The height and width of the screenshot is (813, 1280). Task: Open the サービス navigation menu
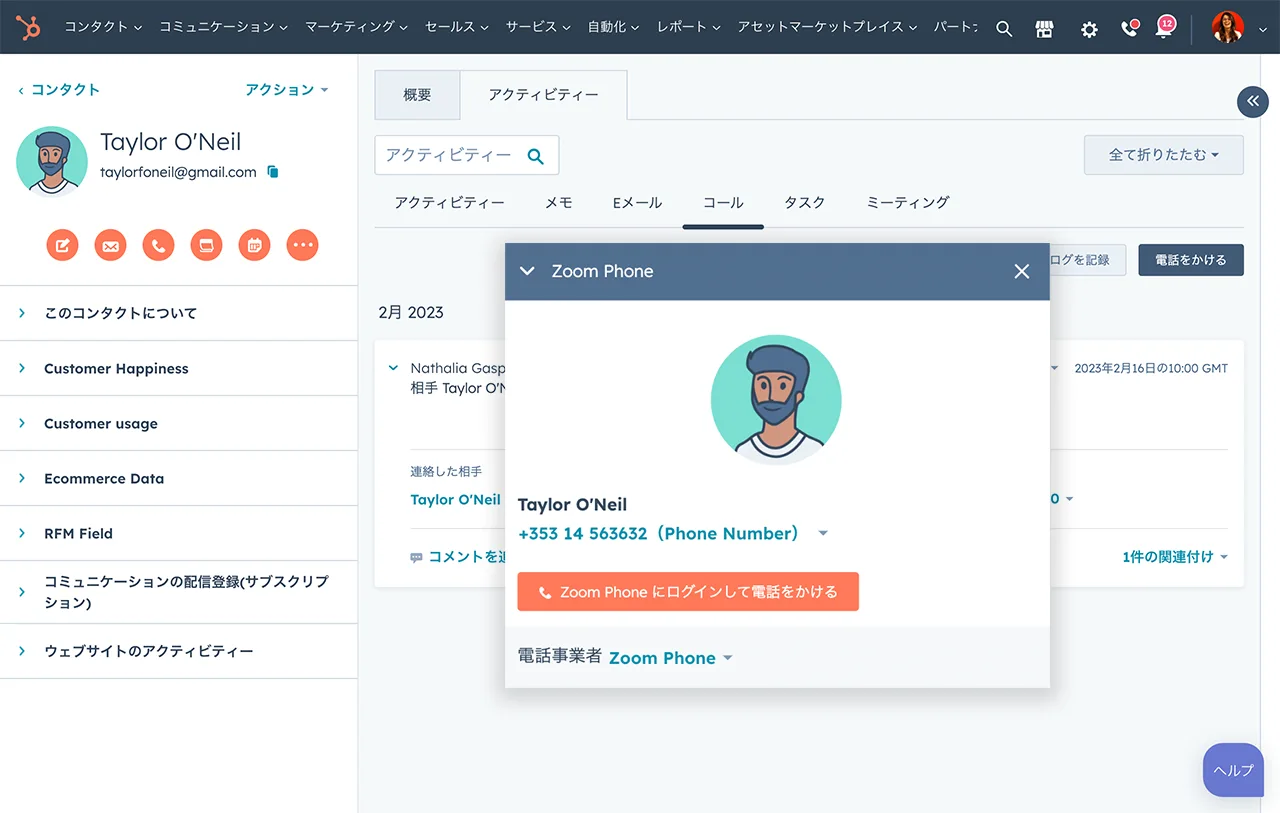538,27
